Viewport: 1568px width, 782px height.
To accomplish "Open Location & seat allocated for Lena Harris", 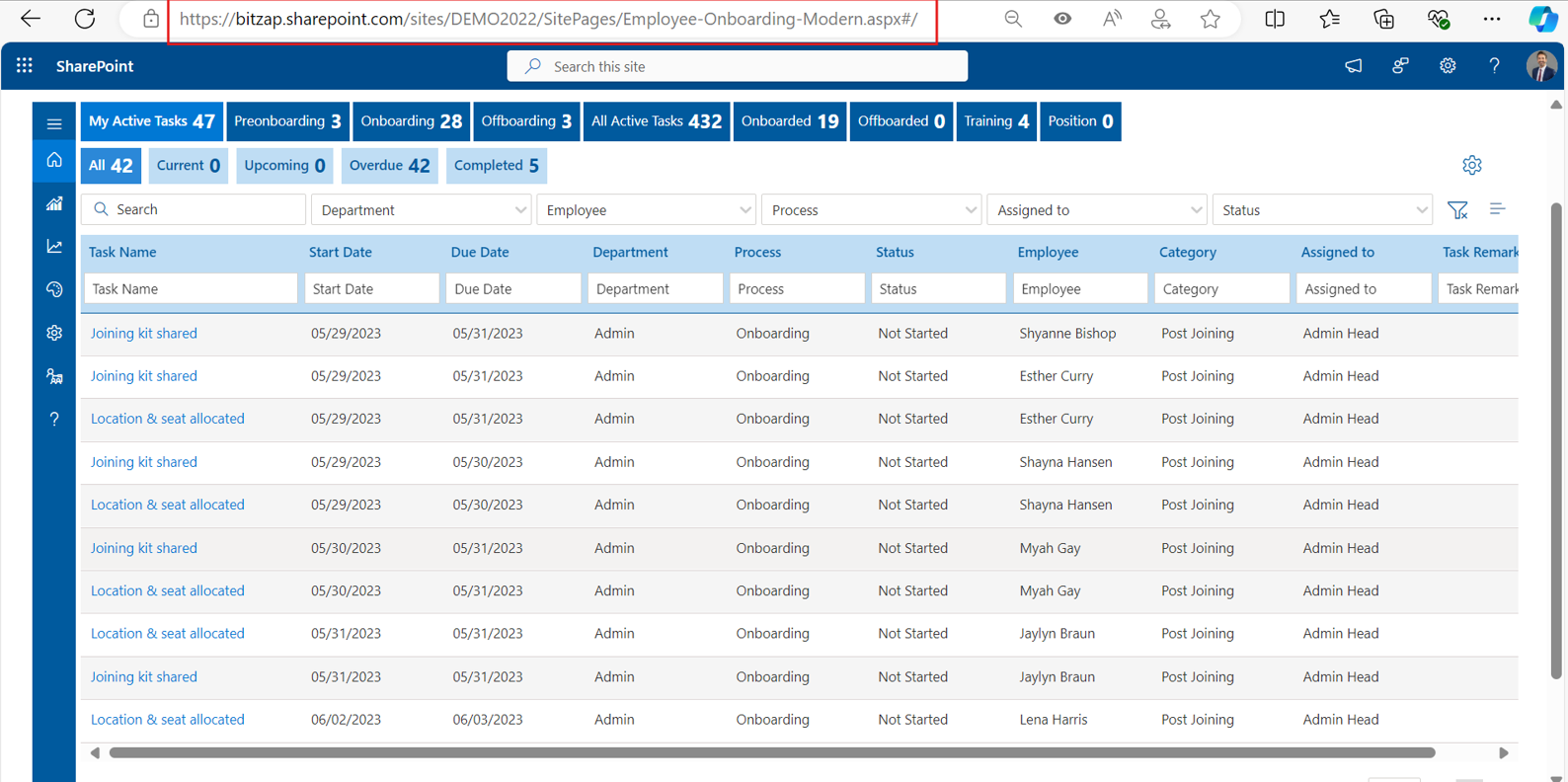I will (x=168, y=720).
